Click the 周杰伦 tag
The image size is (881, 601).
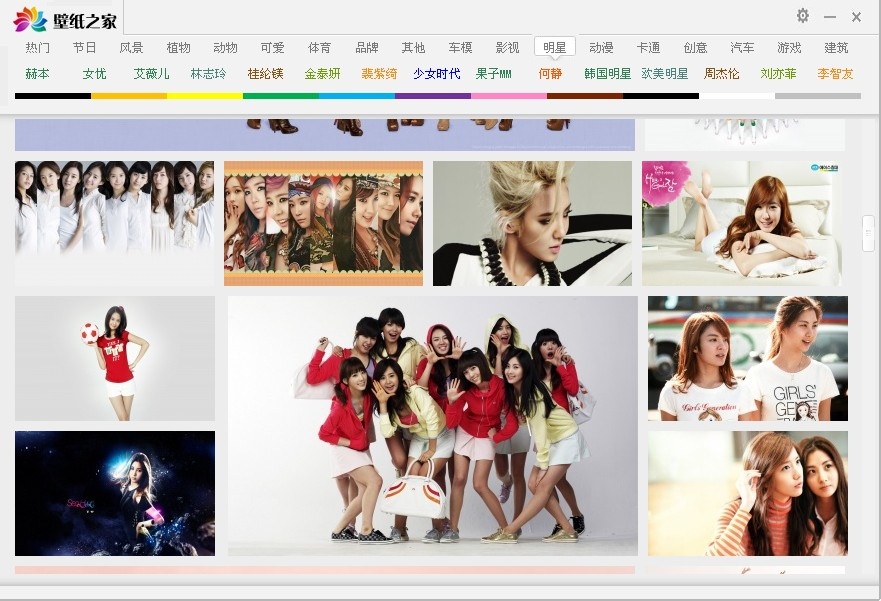point(721,74)
